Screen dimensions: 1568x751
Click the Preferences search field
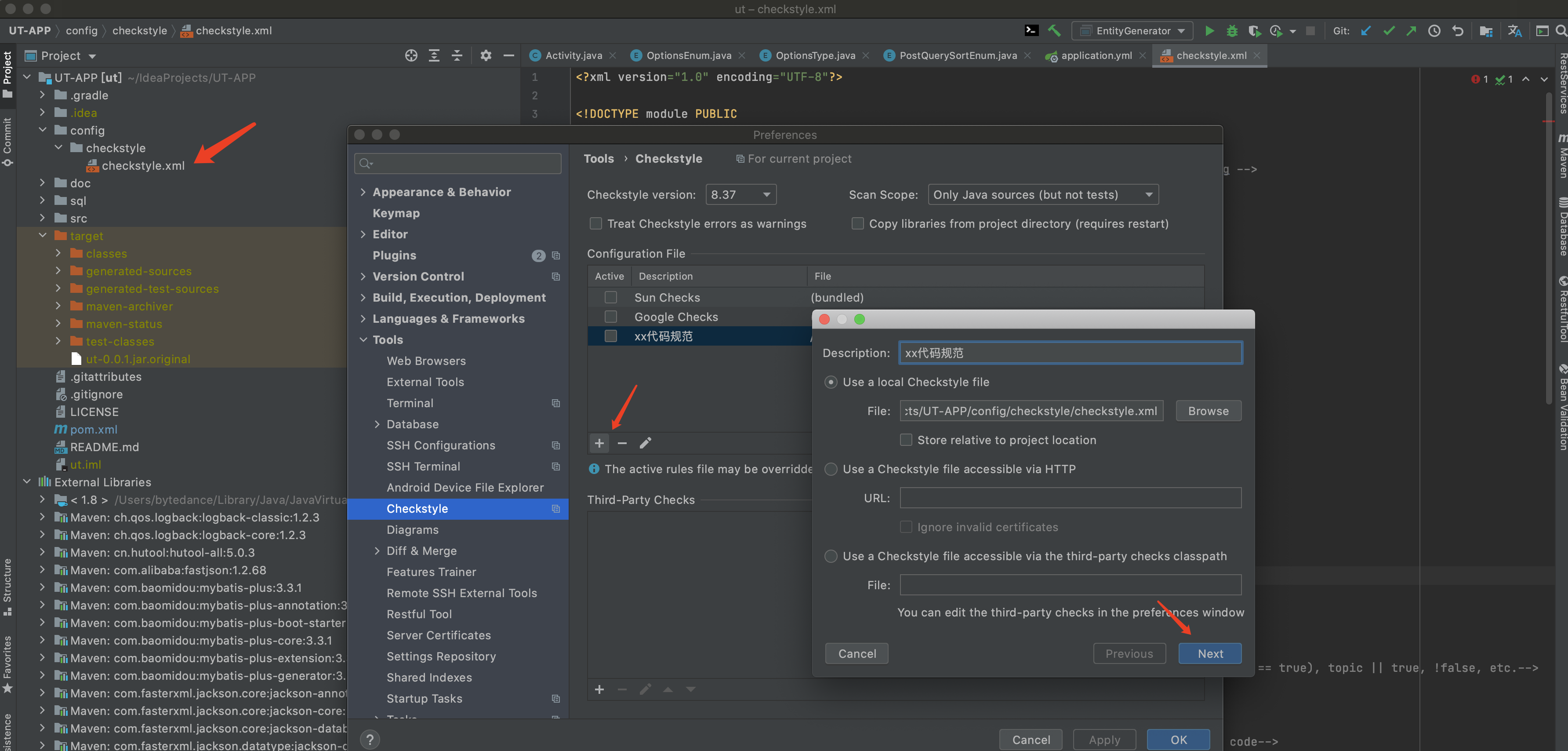pyautogui.click(x=458, y=163)
